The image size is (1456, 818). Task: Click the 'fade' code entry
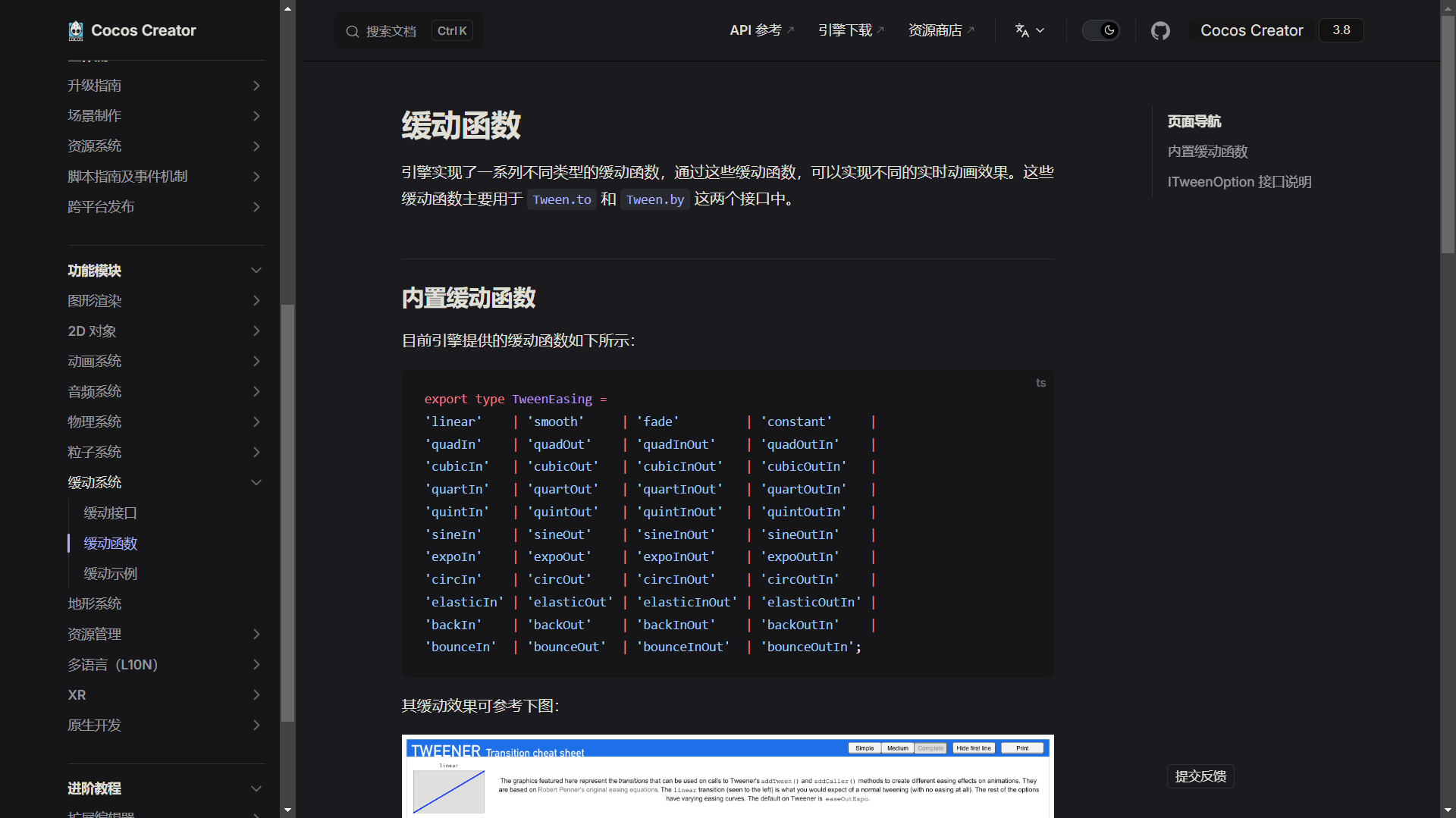[657, 422]
